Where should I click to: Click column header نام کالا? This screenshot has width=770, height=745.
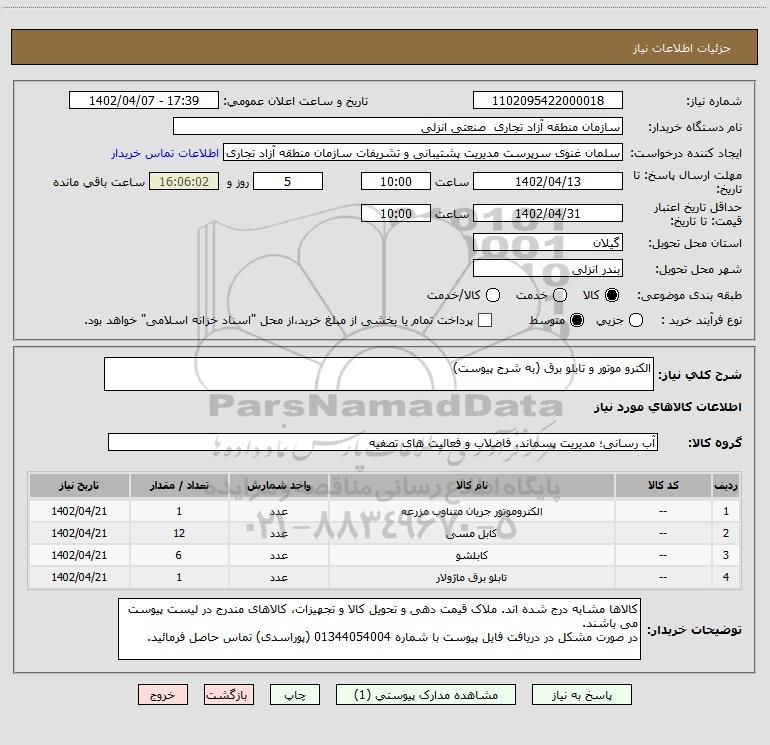point(471,485)
